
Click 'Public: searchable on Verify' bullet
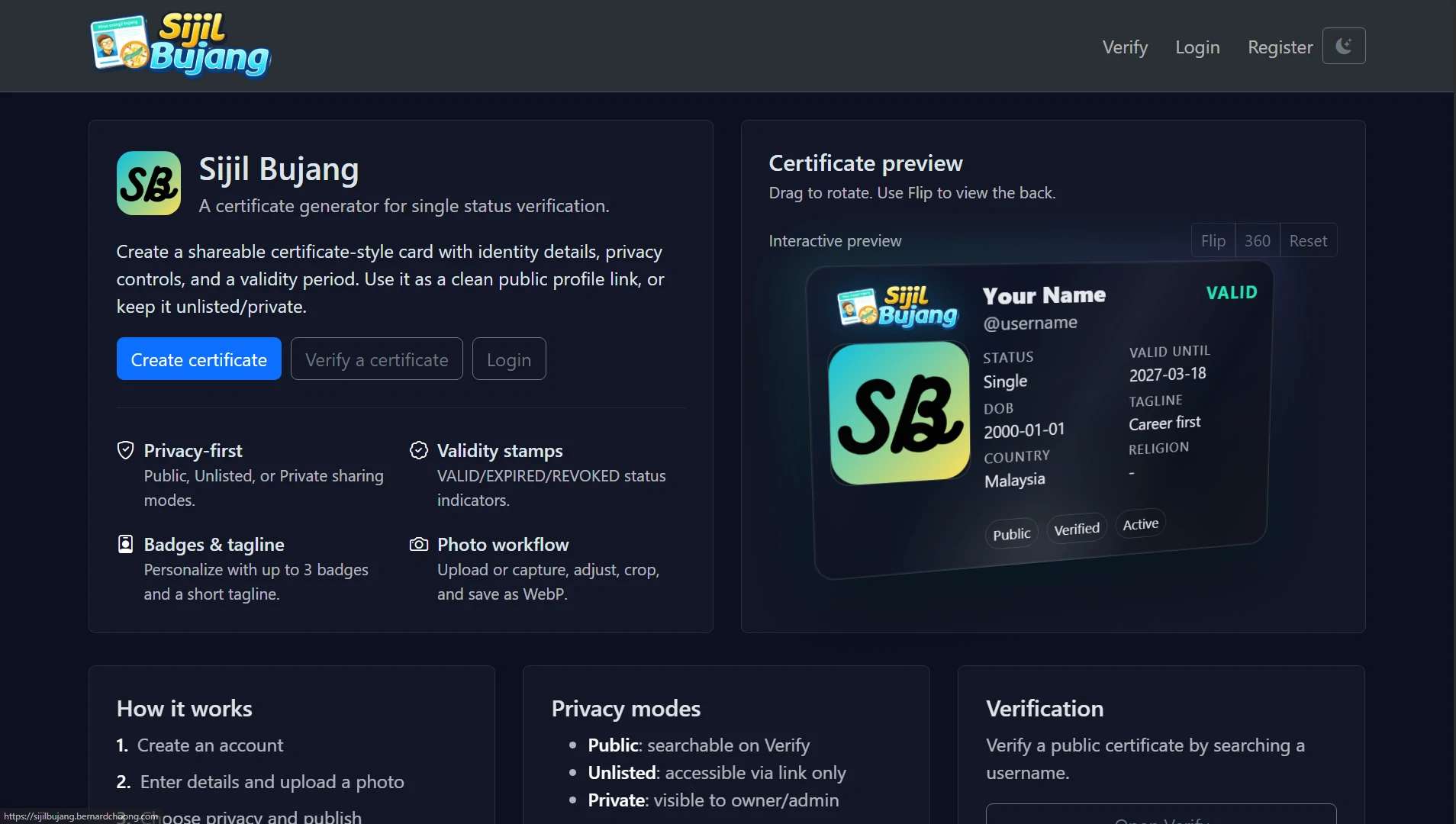tap(699, 745)
